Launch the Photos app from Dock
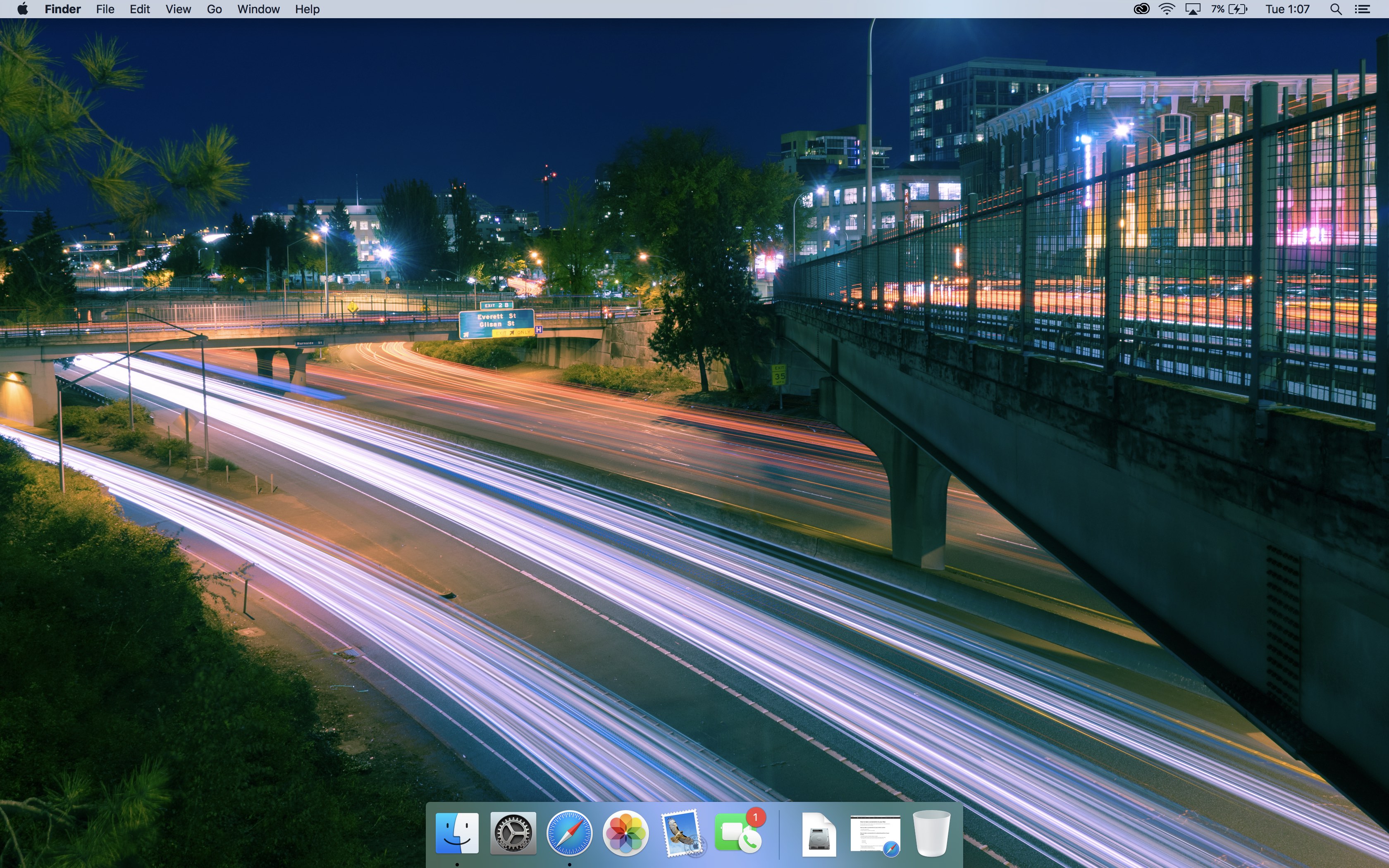Screen dimensions: 1389x868 click(x=625, y=833)
